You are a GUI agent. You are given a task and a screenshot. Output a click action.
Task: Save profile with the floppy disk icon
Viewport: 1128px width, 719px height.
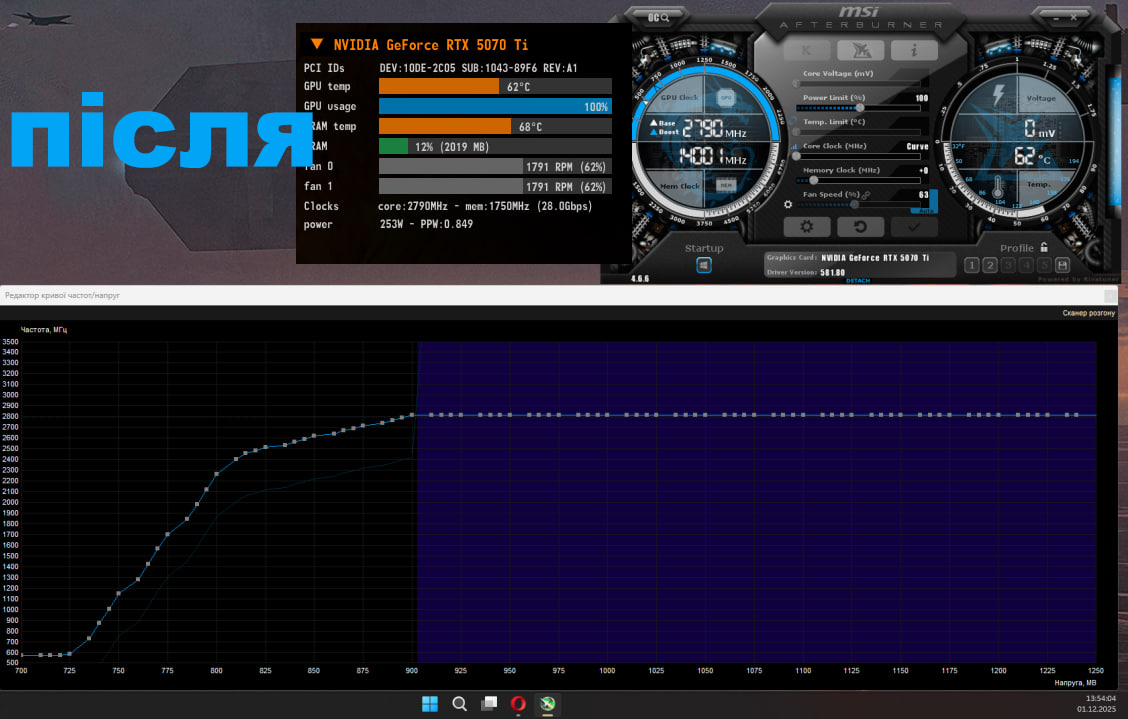(x=1062, y=265)
